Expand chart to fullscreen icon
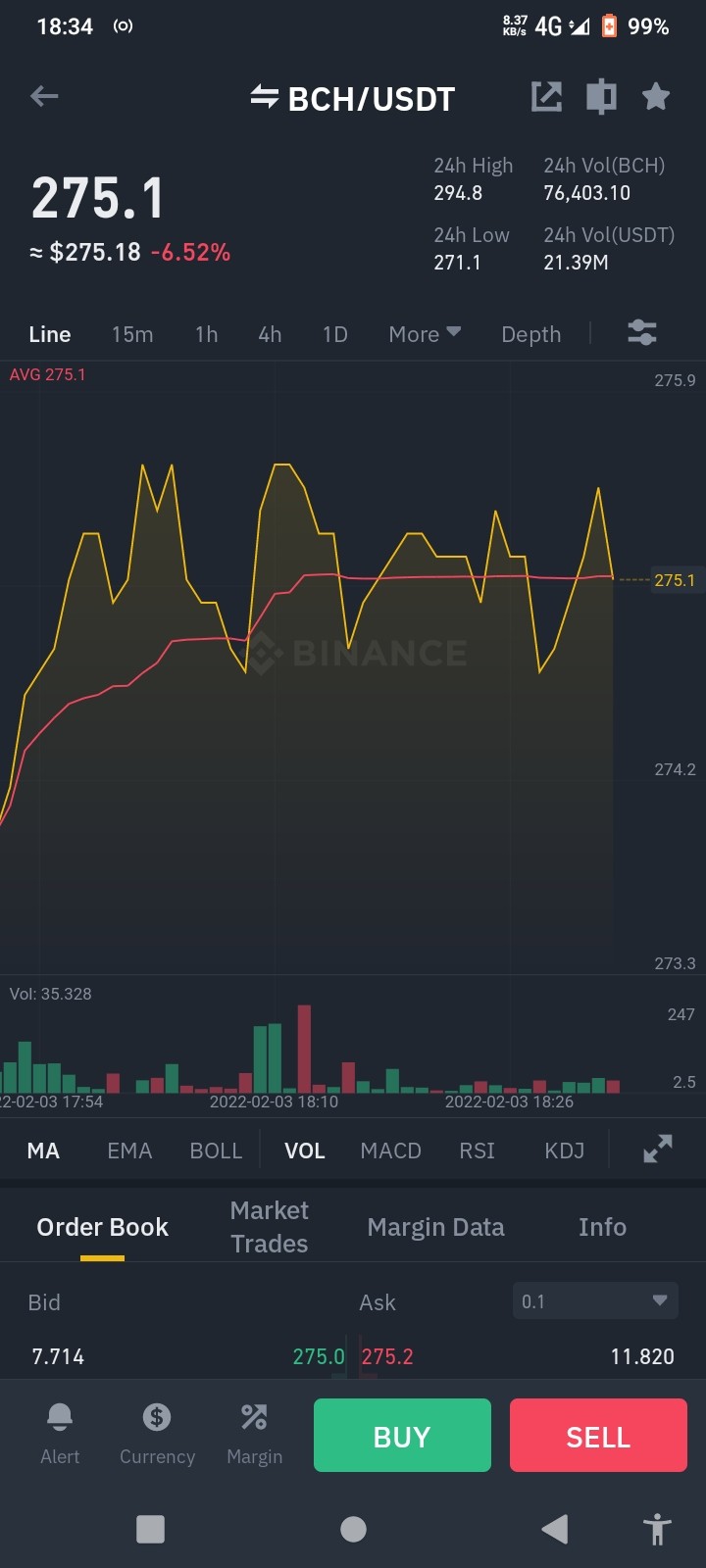The image size is (706, 1568). click(658, 1149)
